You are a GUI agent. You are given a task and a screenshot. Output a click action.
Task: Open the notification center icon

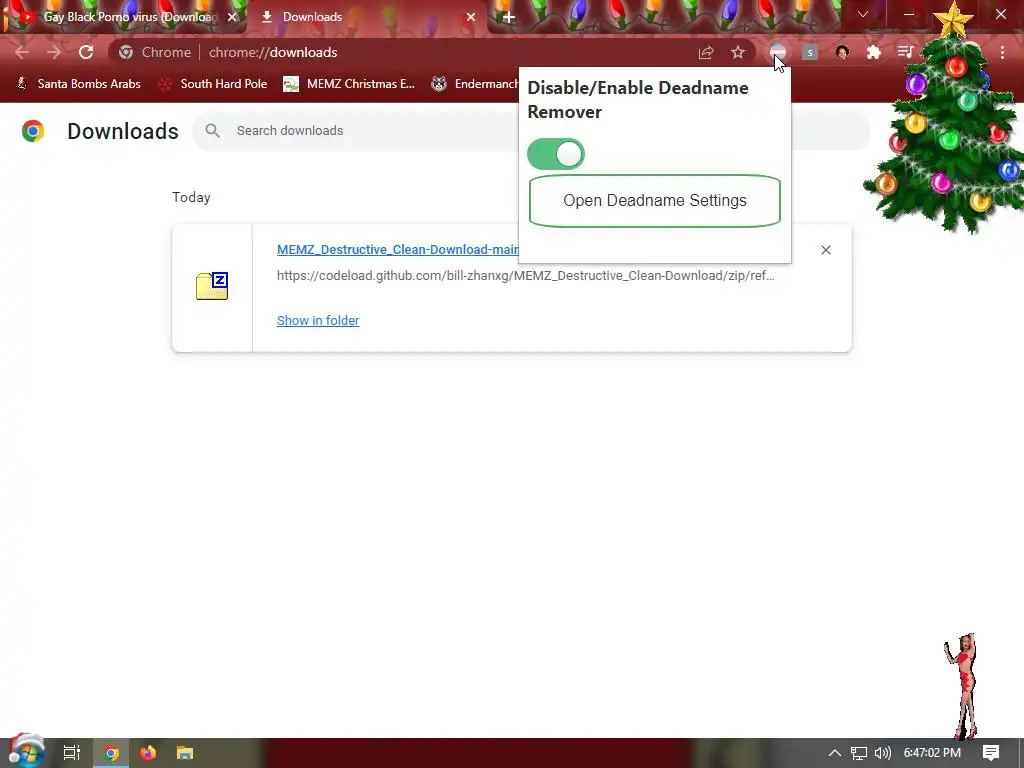coord(991,753)
